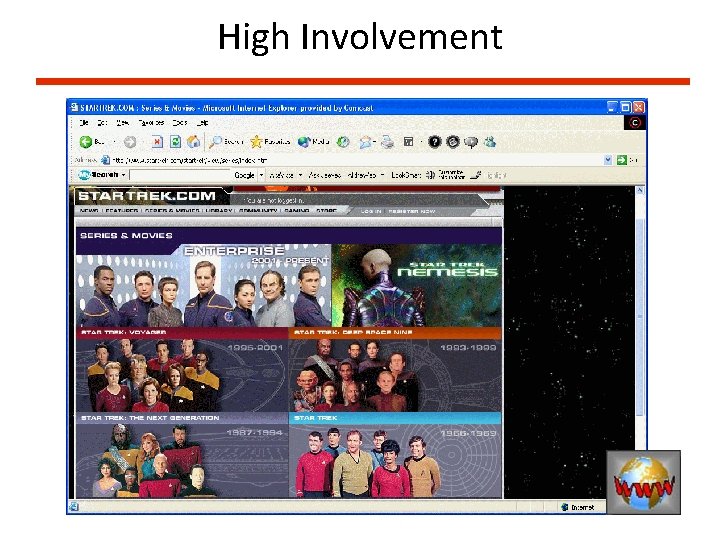This screenshot has width=720, height=540.
Task: Click the Google search button
Action: (244, 175)
